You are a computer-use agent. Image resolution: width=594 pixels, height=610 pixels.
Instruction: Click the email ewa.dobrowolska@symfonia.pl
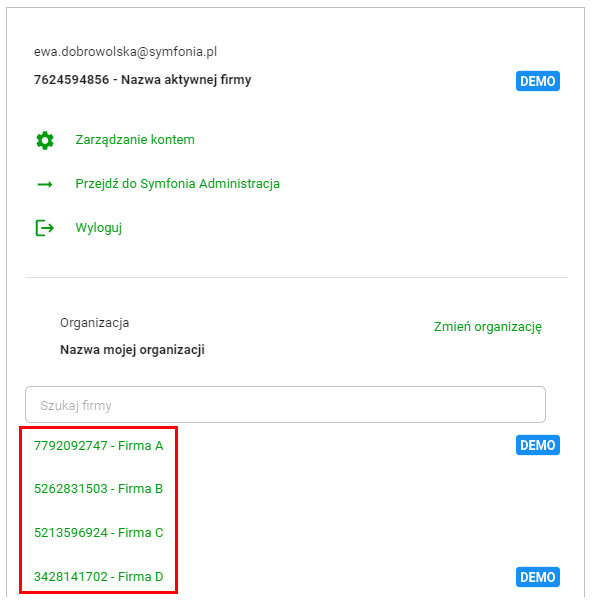point(125,52)
